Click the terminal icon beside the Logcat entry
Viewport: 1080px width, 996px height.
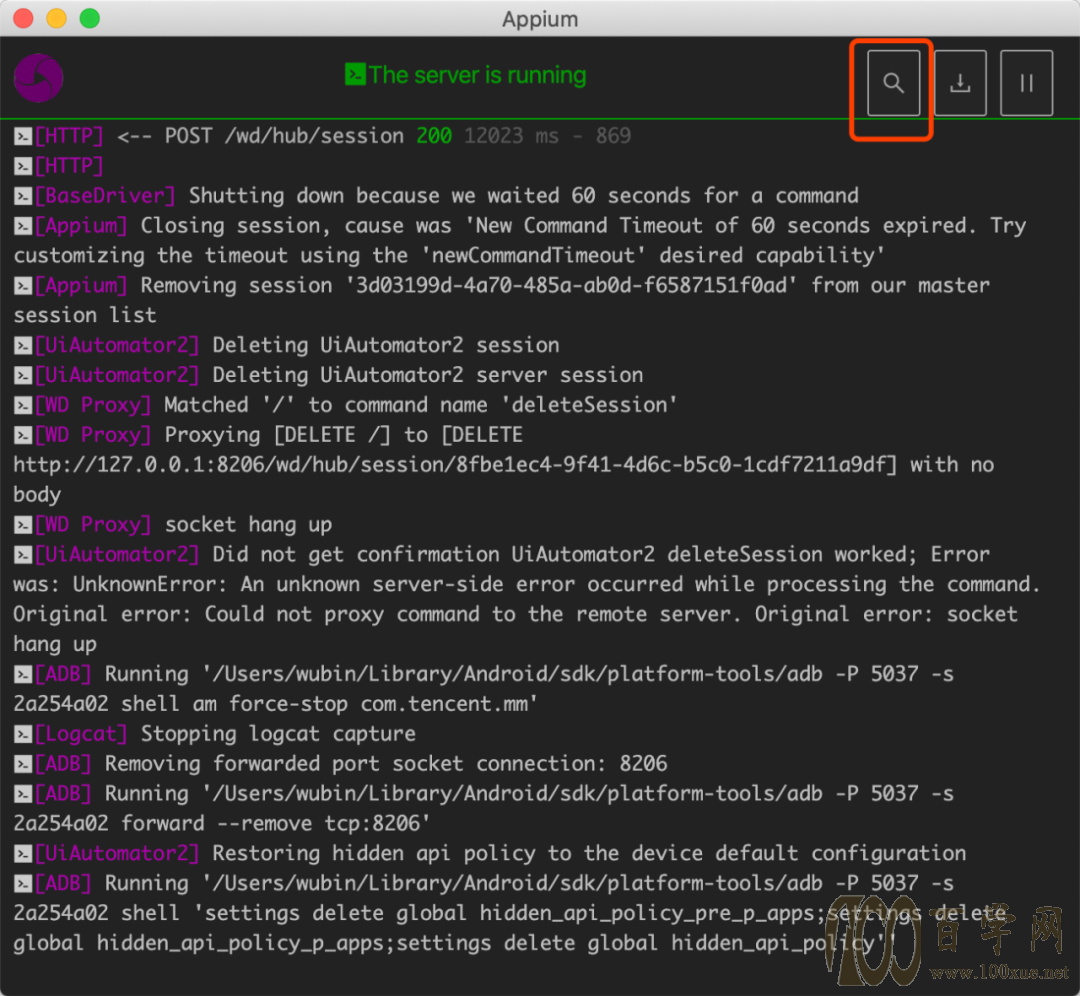pos(23,734)
